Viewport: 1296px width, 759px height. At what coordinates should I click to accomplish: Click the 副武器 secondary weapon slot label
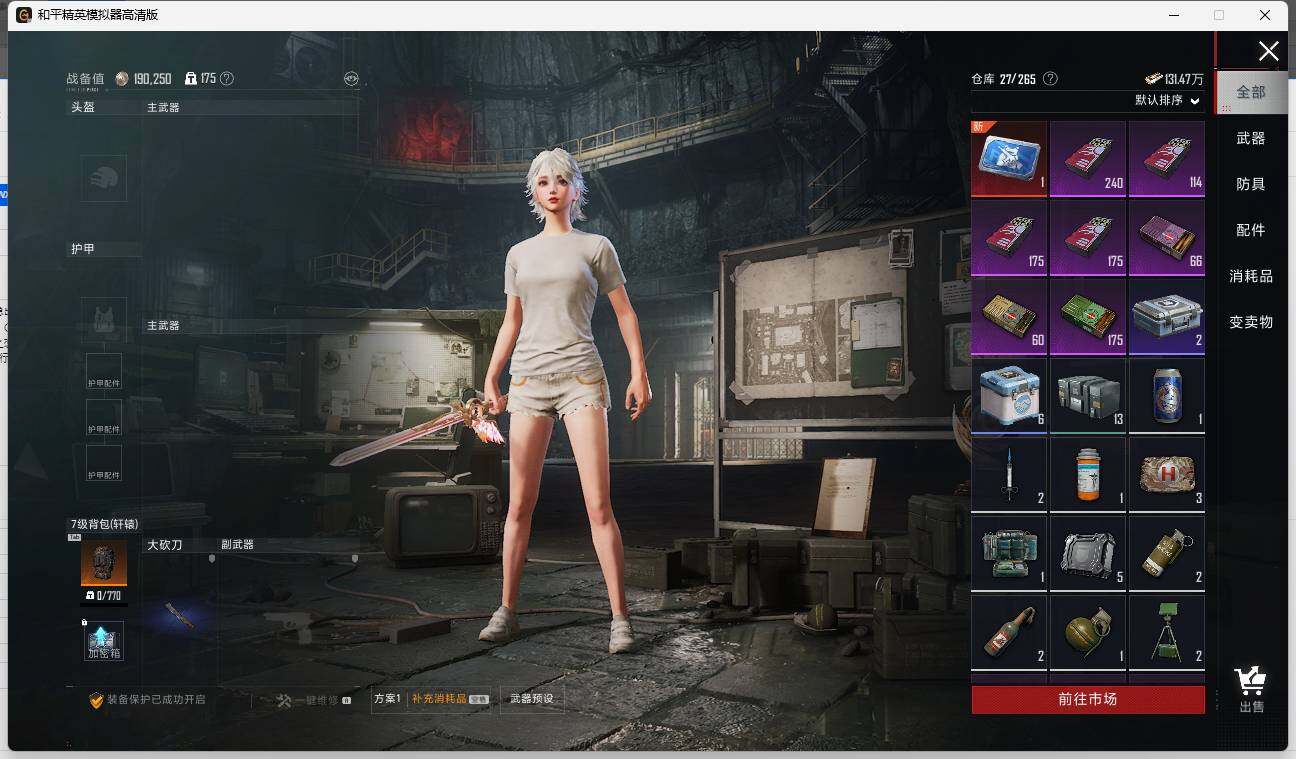tap(238, 545)
